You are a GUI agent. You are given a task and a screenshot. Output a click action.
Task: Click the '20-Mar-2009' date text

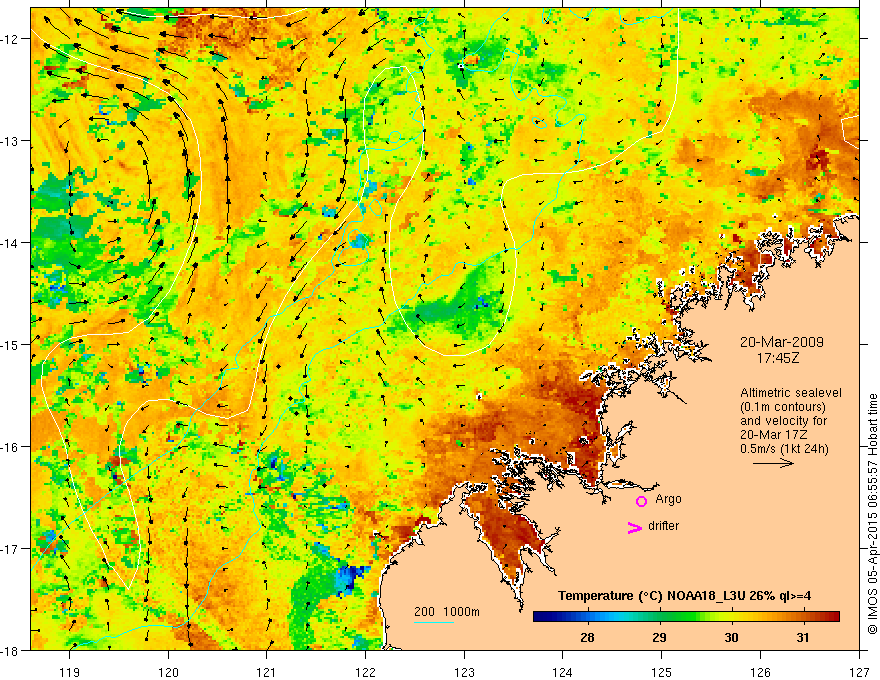(781, 342)
